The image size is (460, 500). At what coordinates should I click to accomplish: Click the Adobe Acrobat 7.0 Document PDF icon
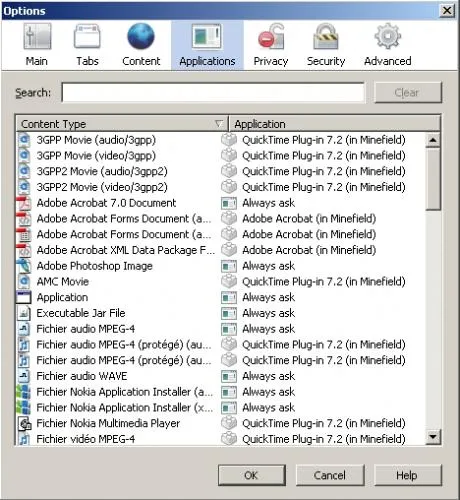point(24,203)
